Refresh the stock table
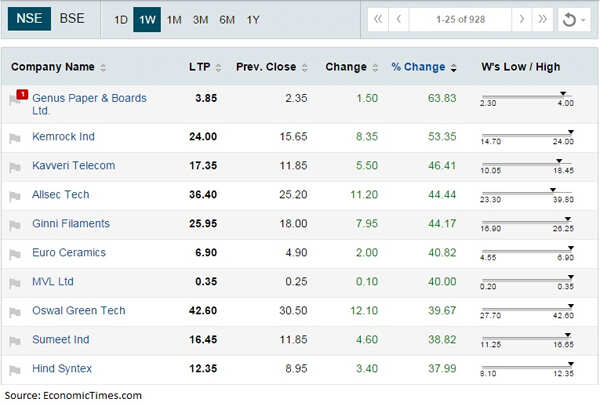The width and height of the screenshot is (600, 406). [569, 20]
